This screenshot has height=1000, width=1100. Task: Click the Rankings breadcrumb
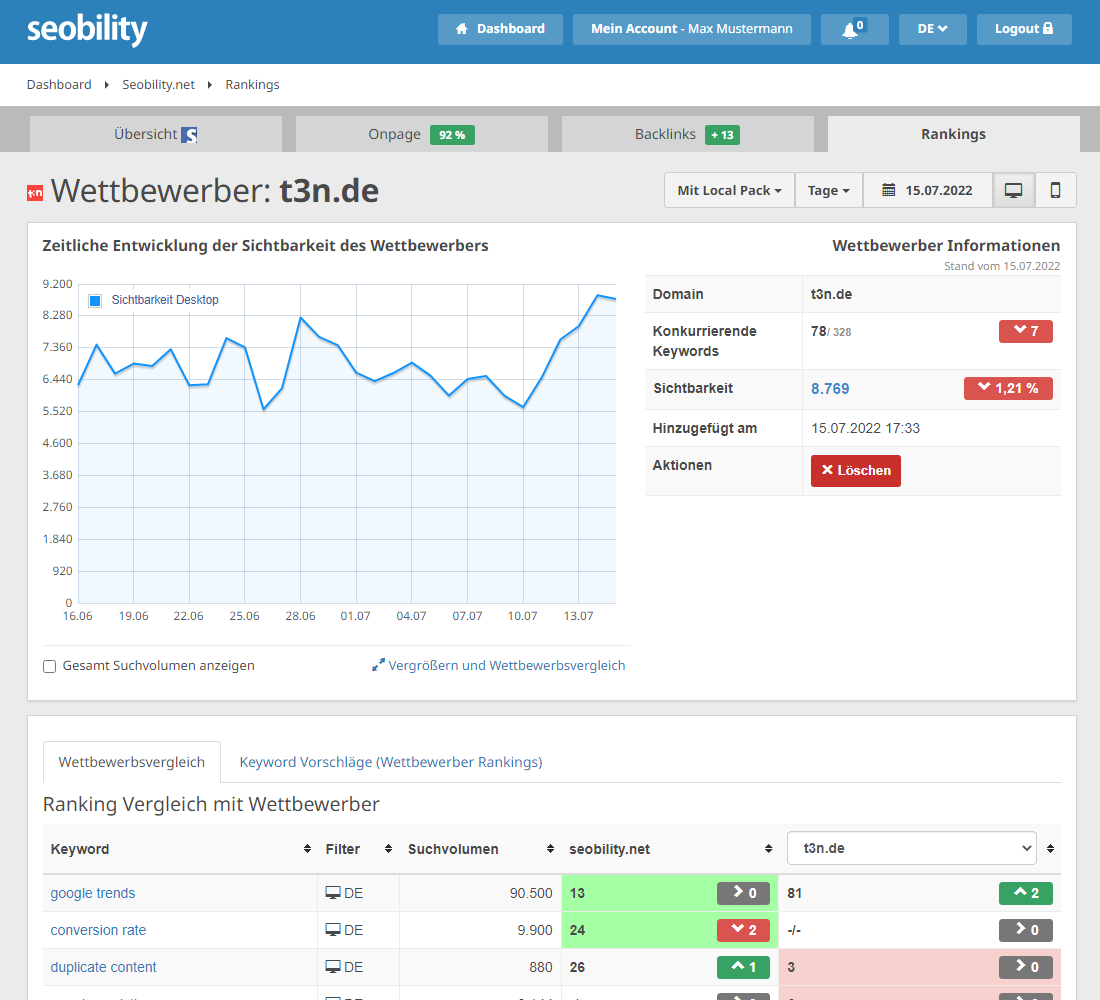pyautogui.click(x=252, y=85)
